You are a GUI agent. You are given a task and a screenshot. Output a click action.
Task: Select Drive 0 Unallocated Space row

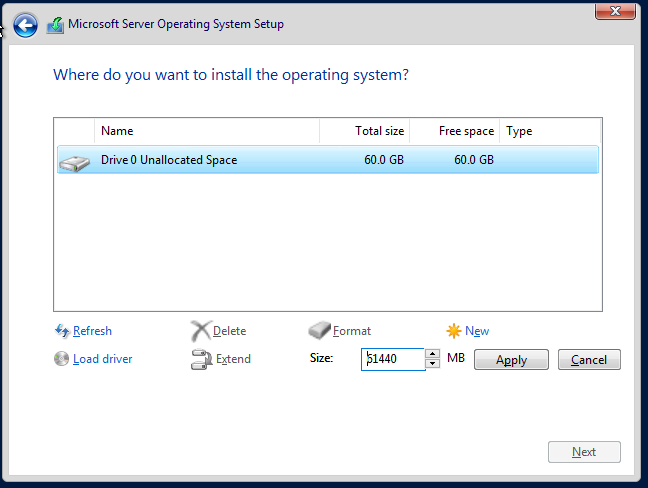pos(328,159)
